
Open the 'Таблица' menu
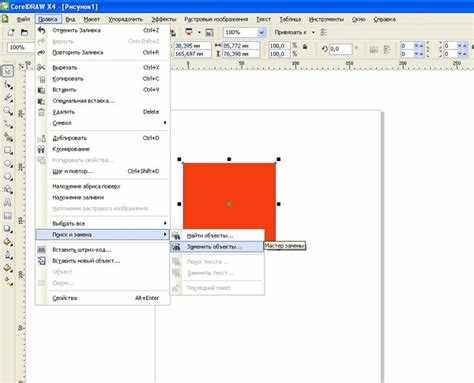coord(290,19)
